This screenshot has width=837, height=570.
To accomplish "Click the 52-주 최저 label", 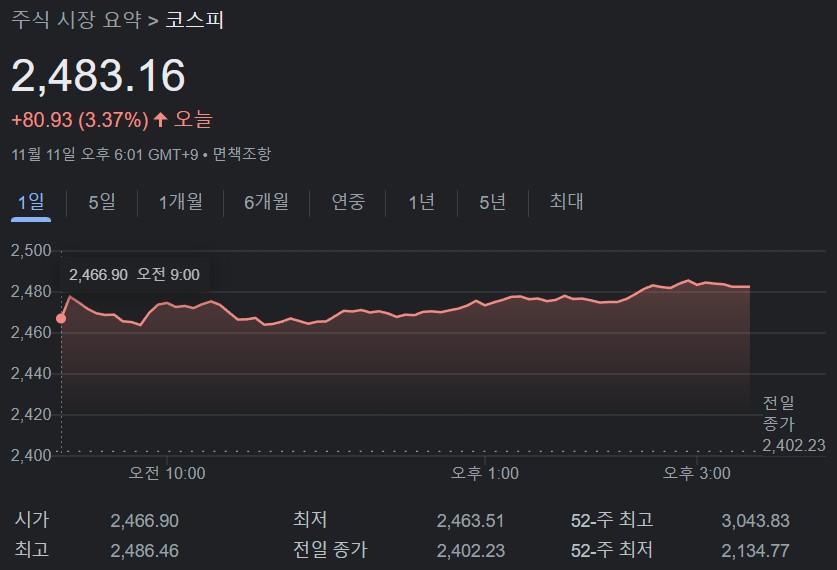I will pos(612,550).
